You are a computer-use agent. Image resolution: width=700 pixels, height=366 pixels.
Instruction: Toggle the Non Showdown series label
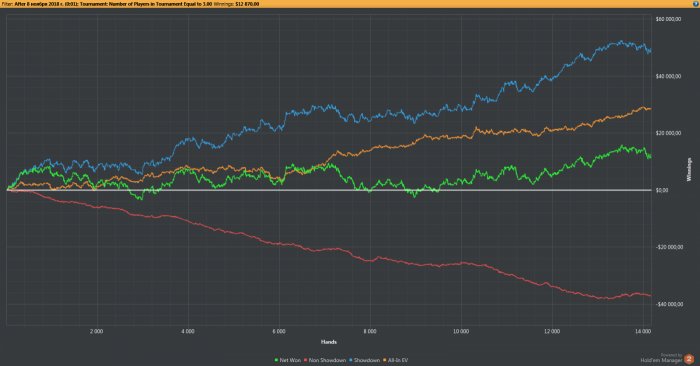click(327, 360)
